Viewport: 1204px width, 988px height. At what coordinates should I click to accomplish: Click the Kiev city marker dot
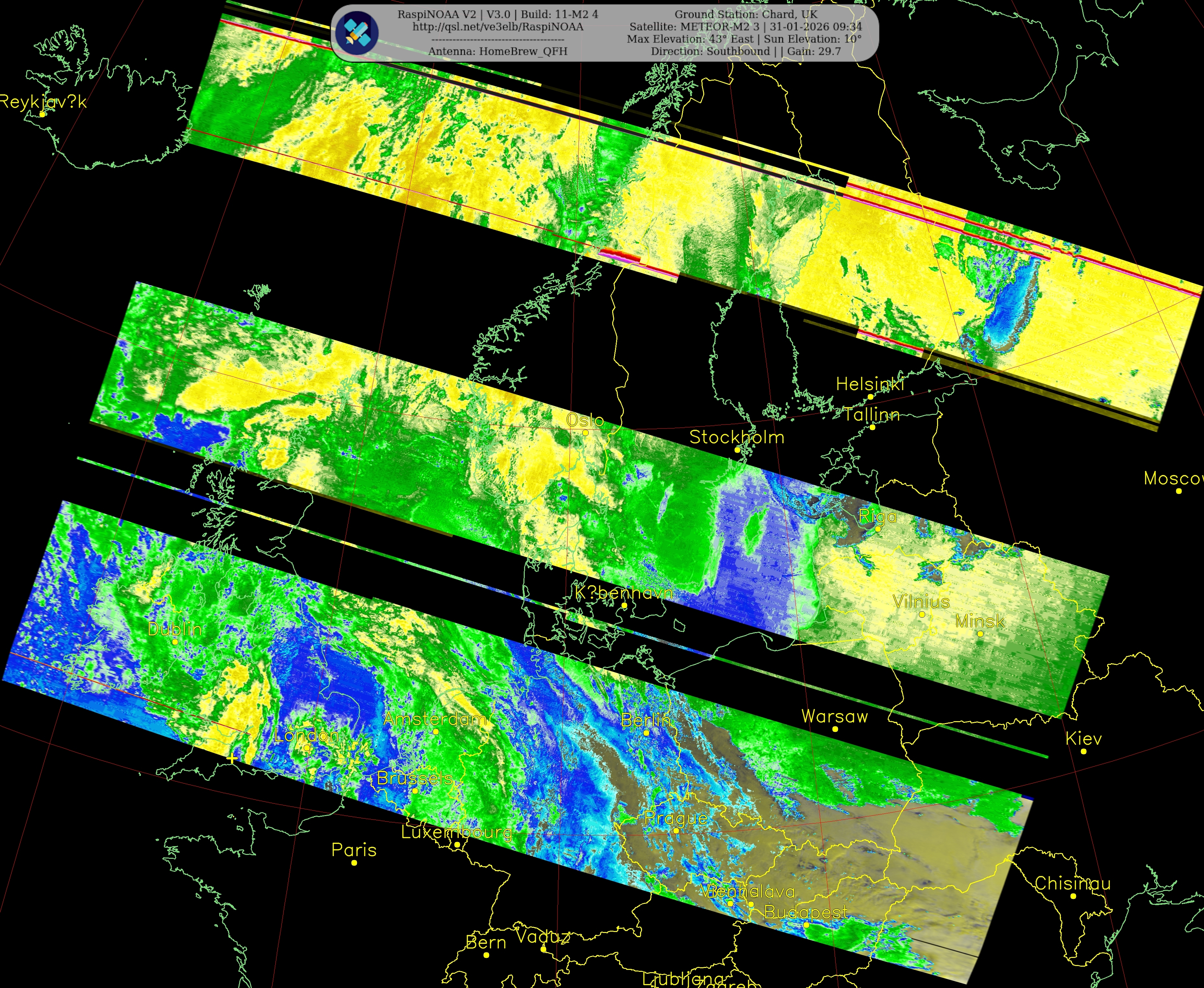click(1083, 751)
